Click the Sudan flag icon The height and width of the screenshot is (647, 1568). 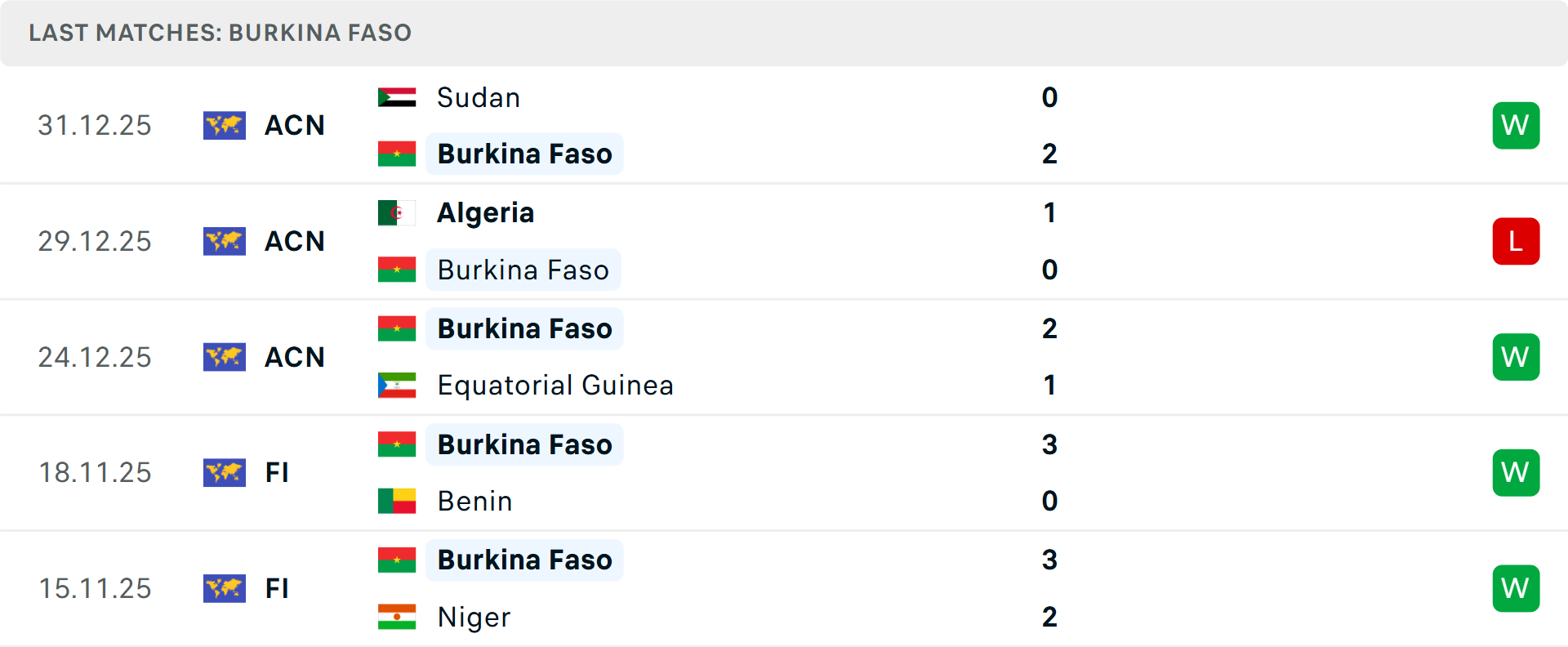coord(397,97)
